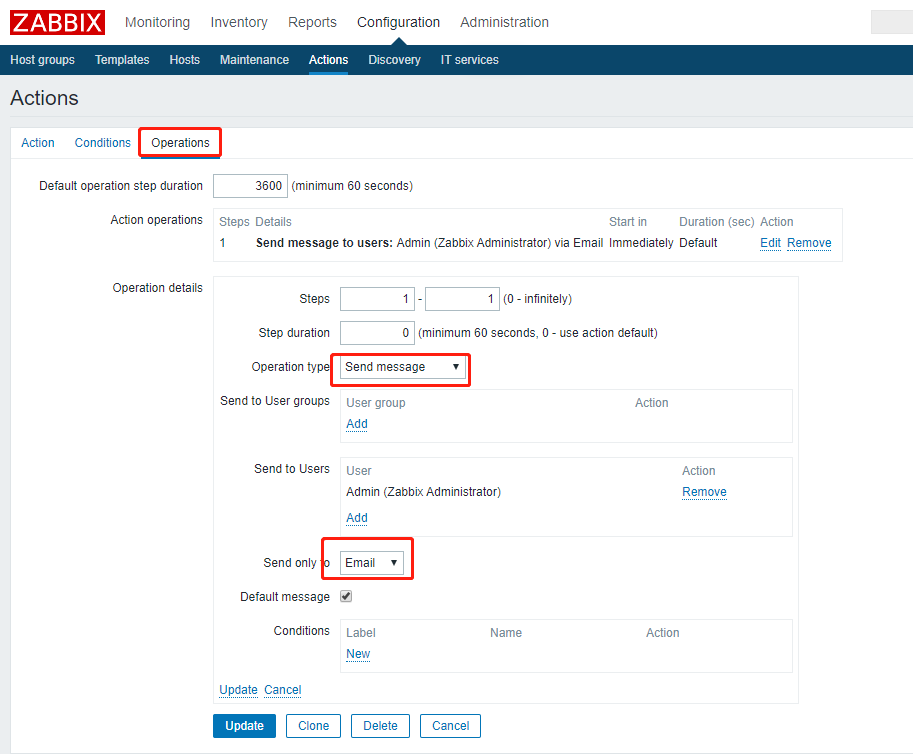Viewport: 913px width, 754px height.
Task: Switch to the Conditions tab
Action: [x=102, y=143]
